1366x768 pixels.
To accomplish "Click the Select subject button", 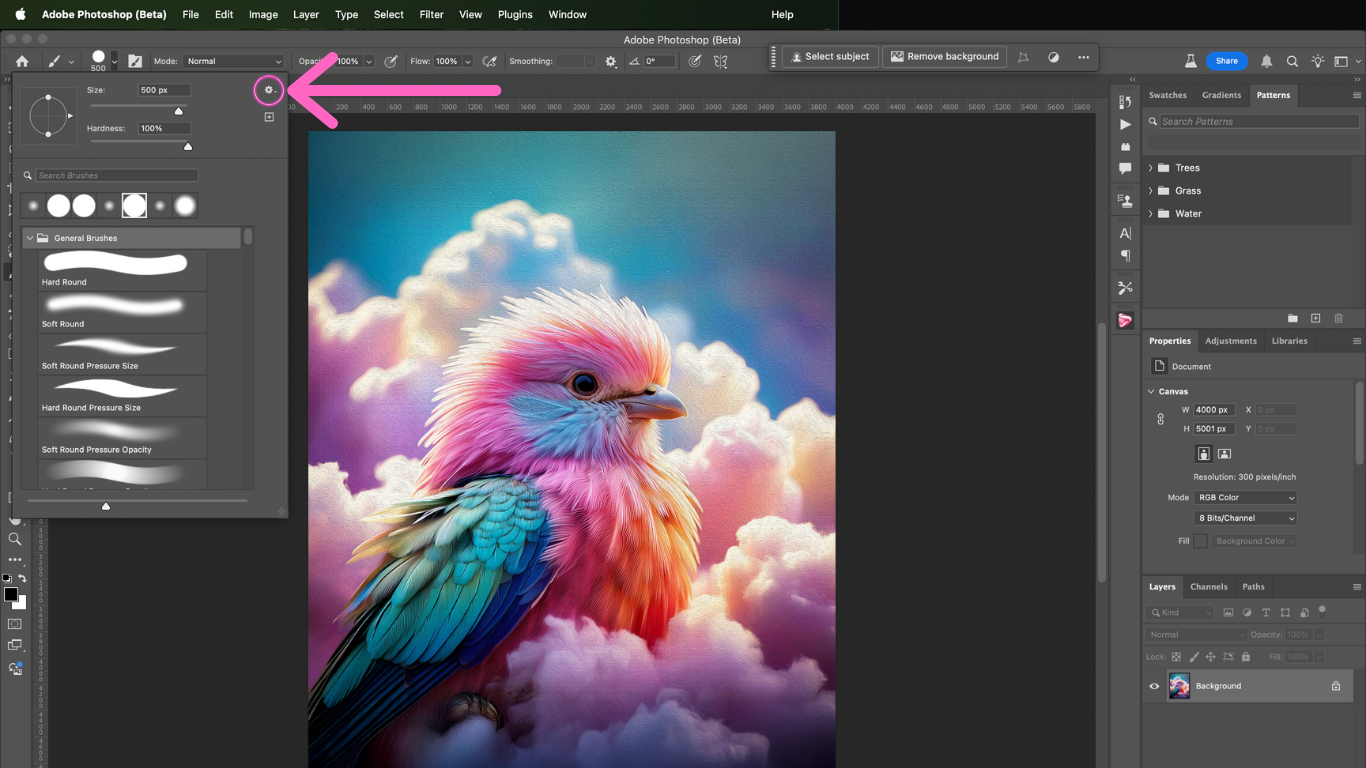I will click(x=830, y=57).
